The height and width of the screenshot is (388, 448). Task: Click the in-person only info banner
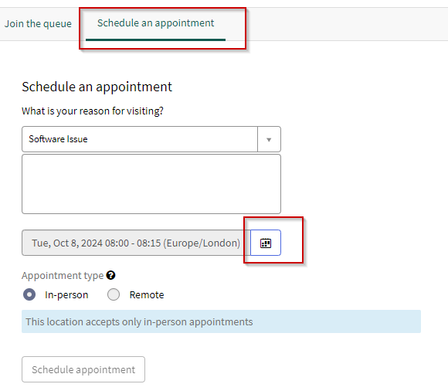pos(221,322)
